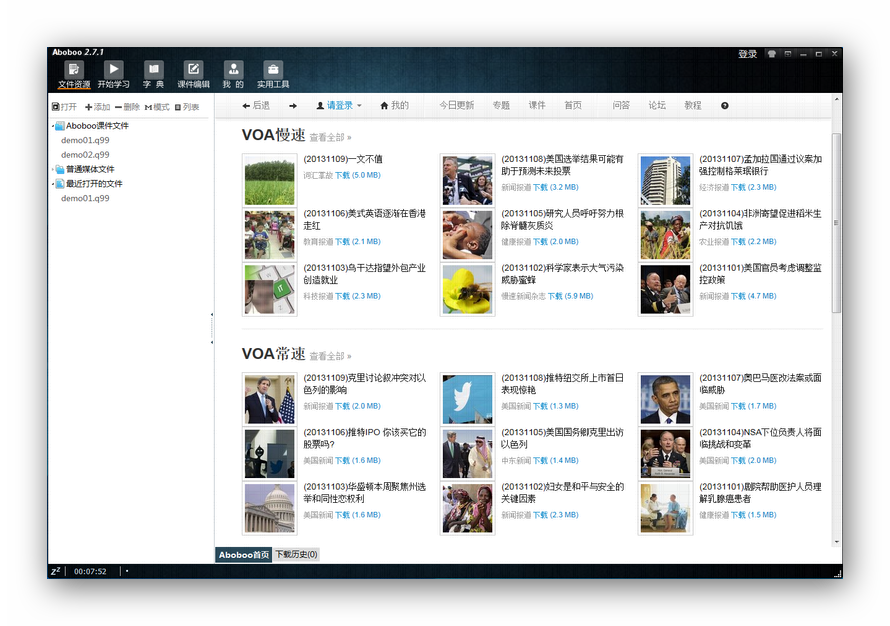Open the article 美式英语逐渐在香港走红
This screenshot has width=890, height=626.
click(x=364, y=220)
